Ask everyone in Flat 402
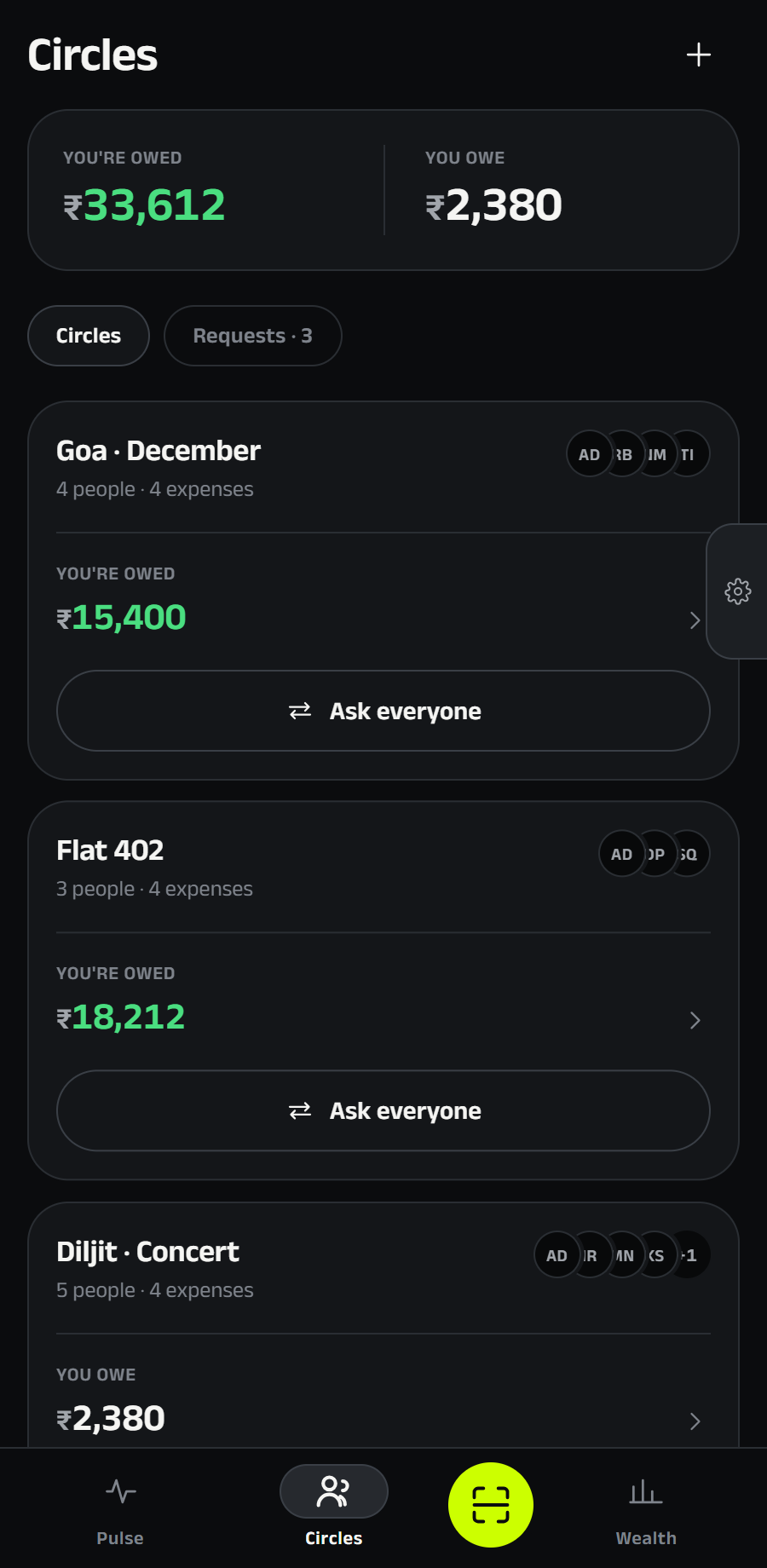 click(383, 1110)
